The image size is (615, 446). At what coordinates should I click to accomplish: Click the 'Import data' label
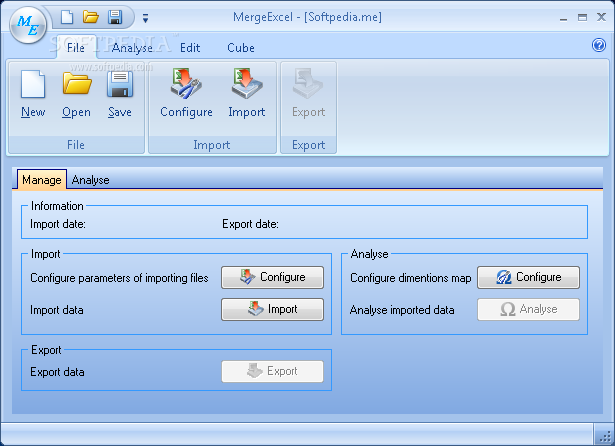click(56, 310)
